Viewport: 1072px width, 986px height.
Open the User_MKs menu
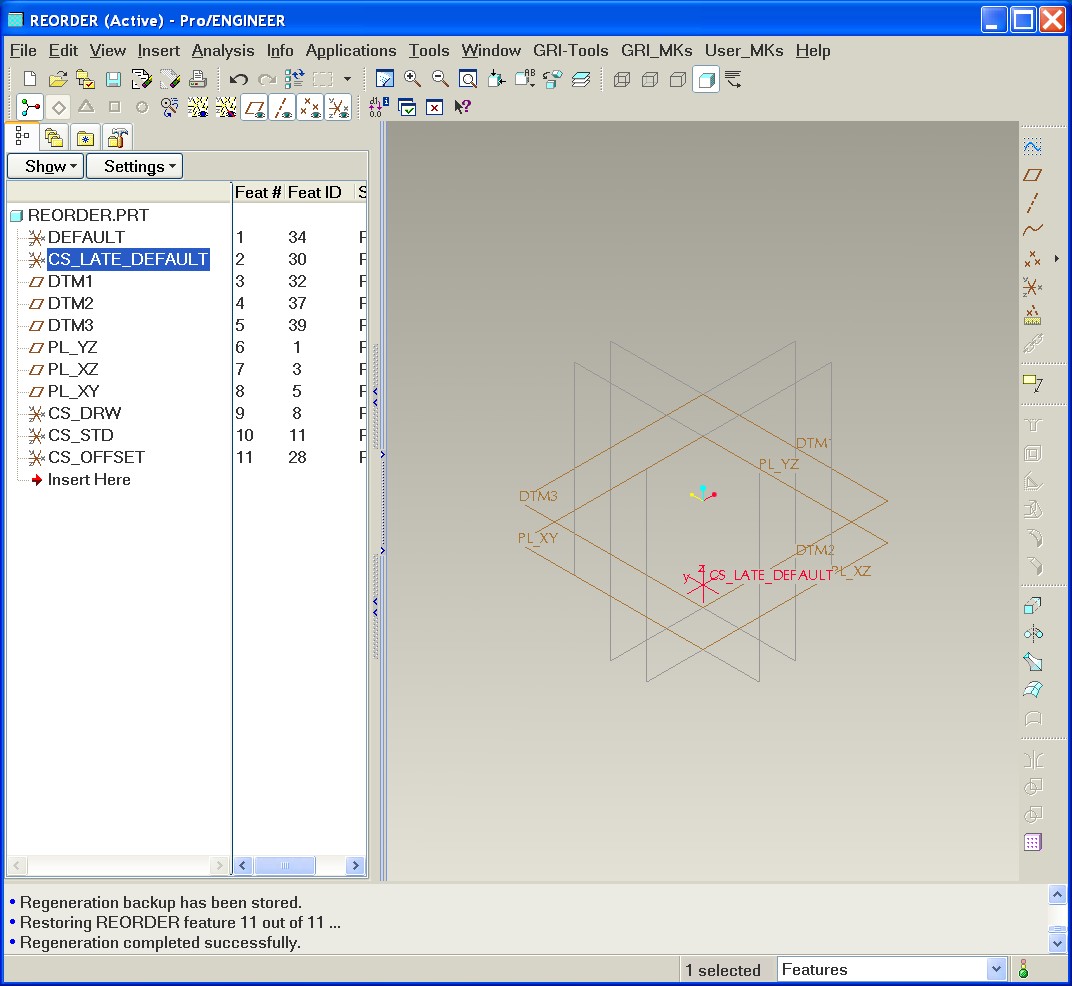pyautogui.click(x=744, y=51)
